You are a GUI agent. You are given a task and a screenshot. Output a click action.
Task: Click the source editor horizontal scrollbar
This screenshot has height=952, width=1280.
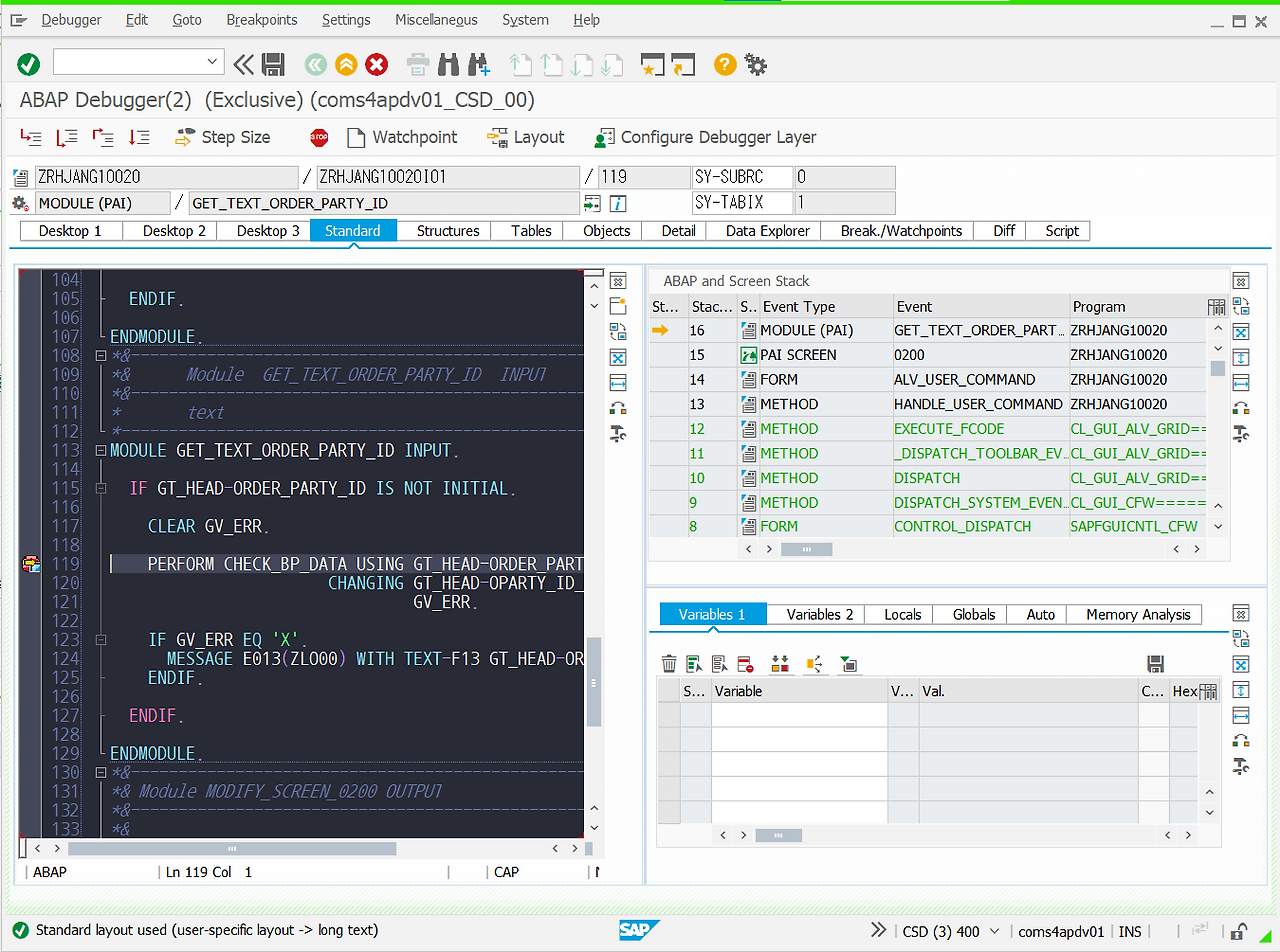point(232,849)
